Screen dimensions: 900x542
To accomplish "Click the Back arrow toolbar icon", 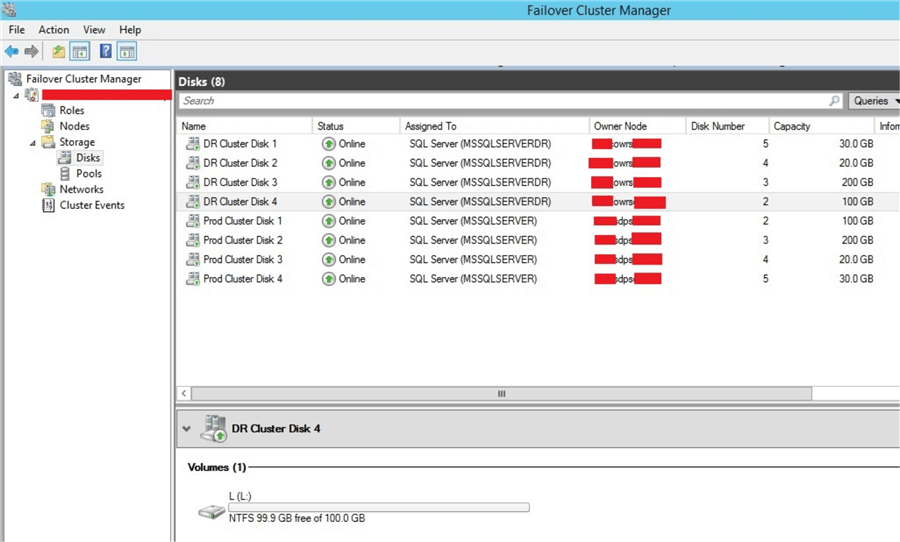I will pos(11,52).
